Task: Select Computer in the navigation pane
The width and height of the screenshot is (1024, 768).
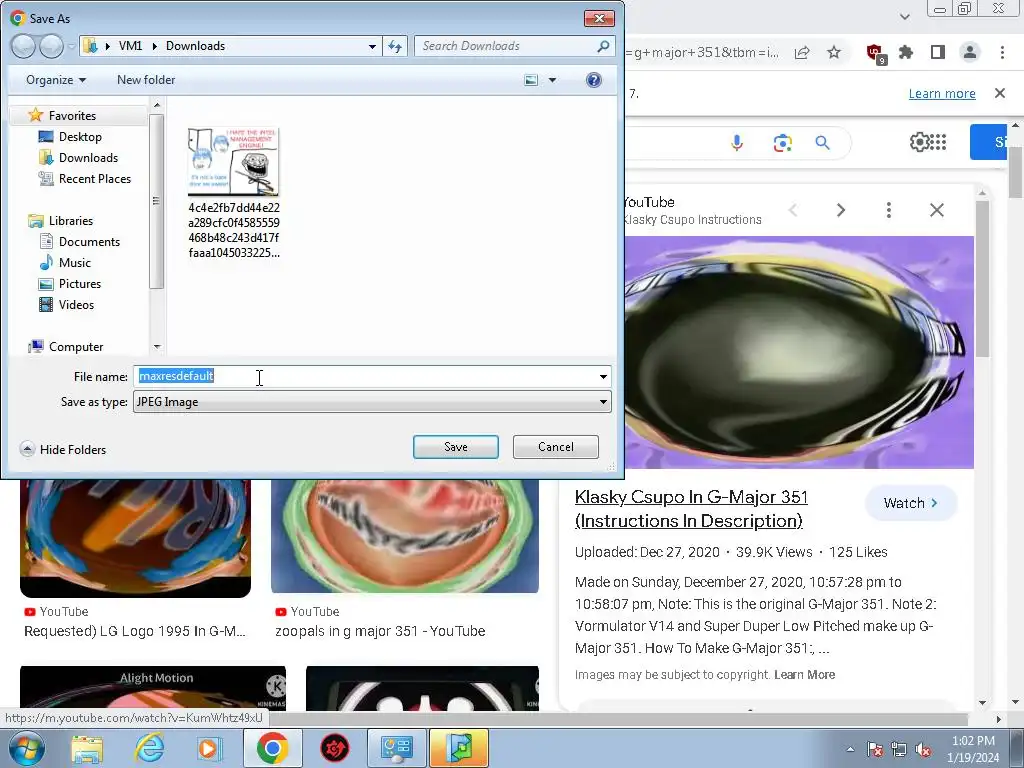Action: point(76,347)
